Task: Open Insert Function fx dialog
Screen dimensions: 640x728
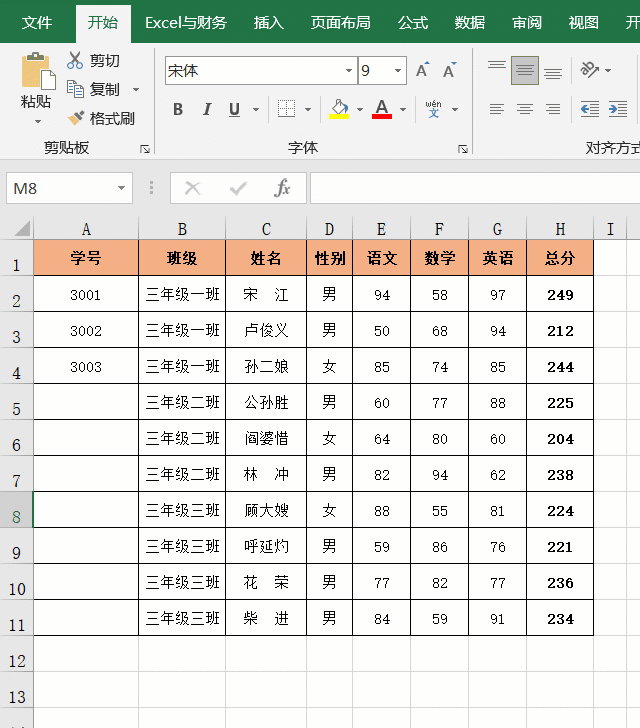Action: click(x=282, y=188)
